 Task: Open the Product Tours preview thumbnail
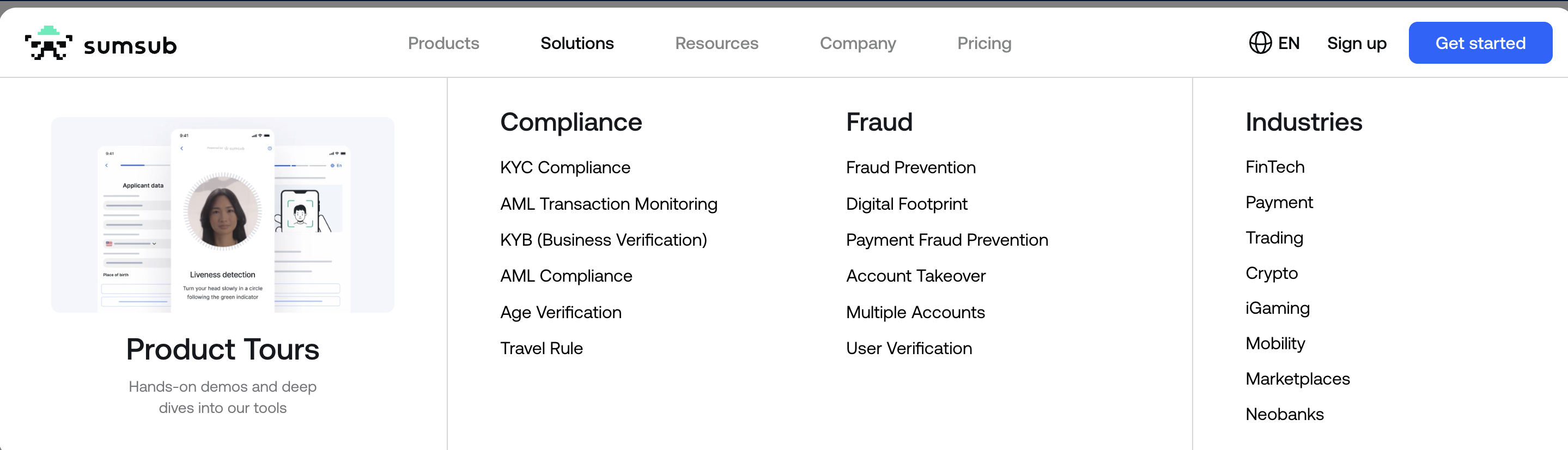tap(222, 214)
